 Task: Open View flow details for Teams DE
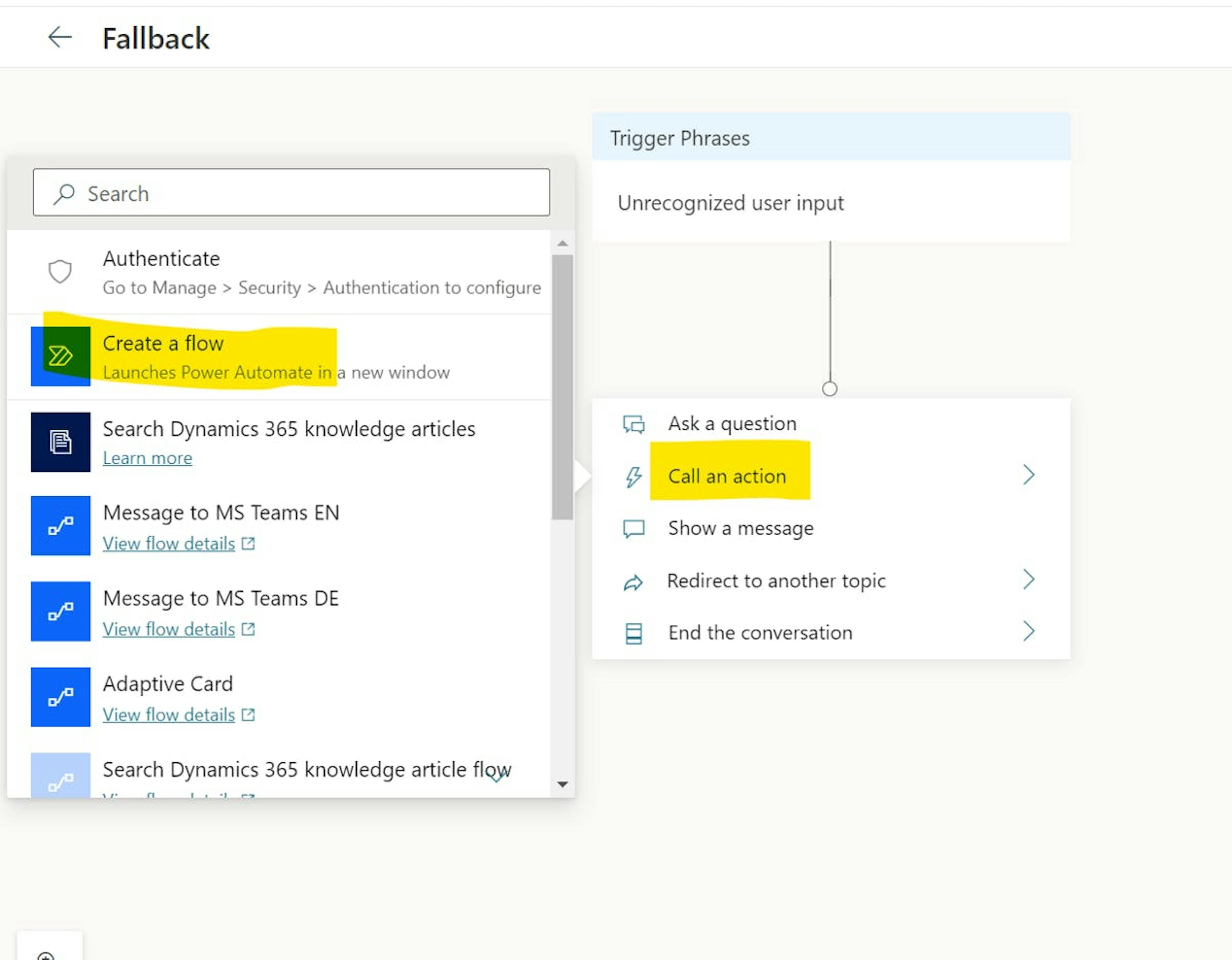(x=169, y=630)
